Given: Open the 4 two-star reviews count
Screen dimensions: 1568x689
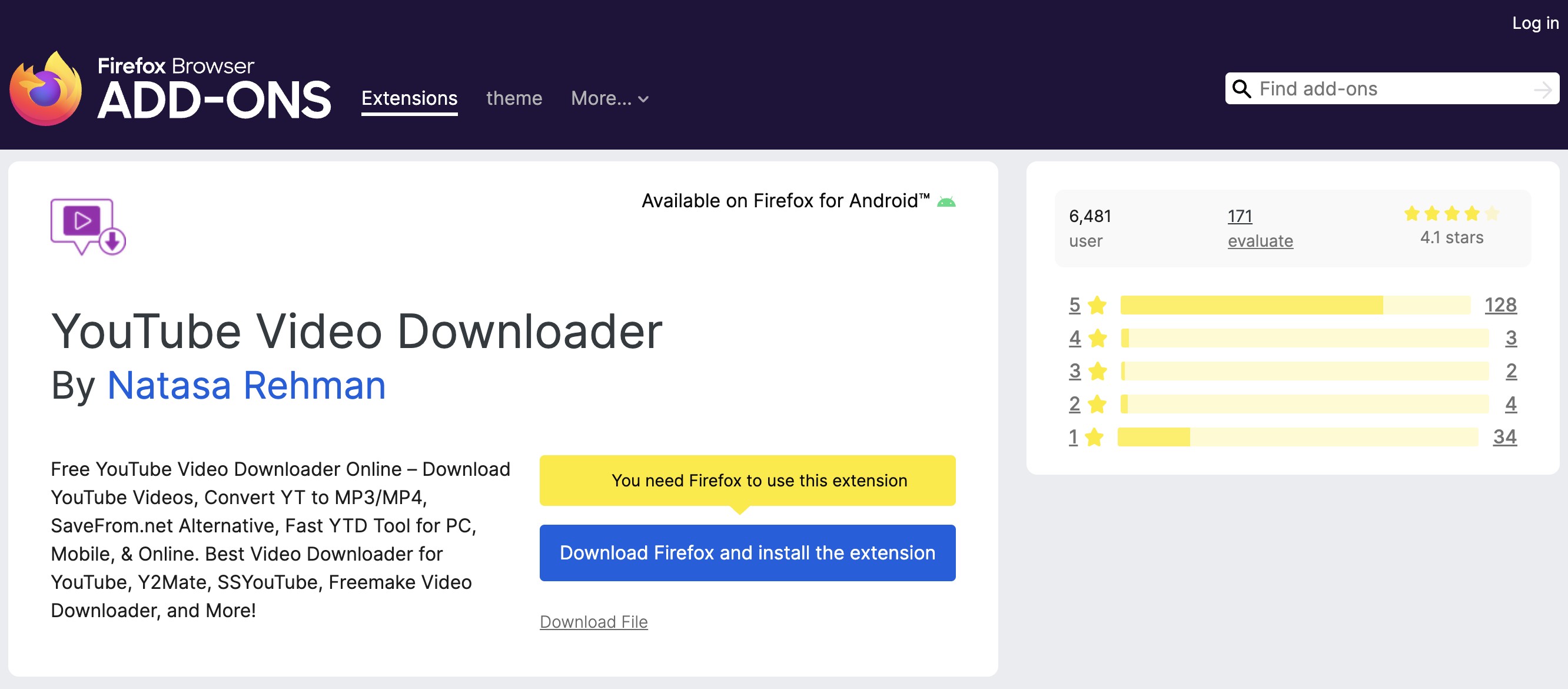Looking at the screenshot, I should coord(1510,403).
